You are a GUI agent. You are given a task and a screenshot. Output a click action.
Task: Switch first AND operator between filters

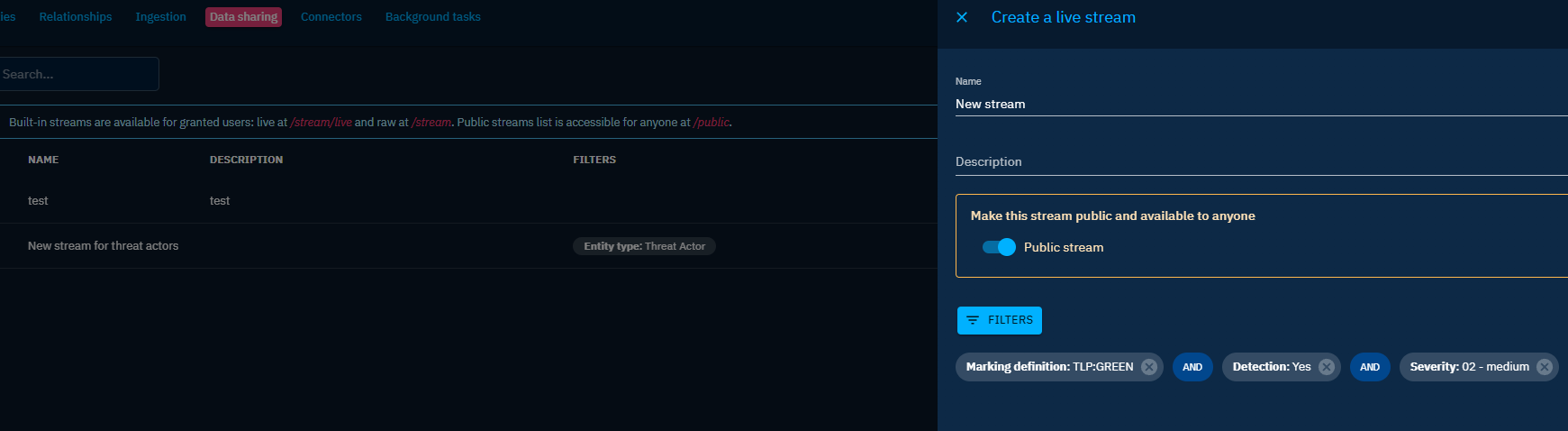pyautogui.click(x=1192, y=367)
